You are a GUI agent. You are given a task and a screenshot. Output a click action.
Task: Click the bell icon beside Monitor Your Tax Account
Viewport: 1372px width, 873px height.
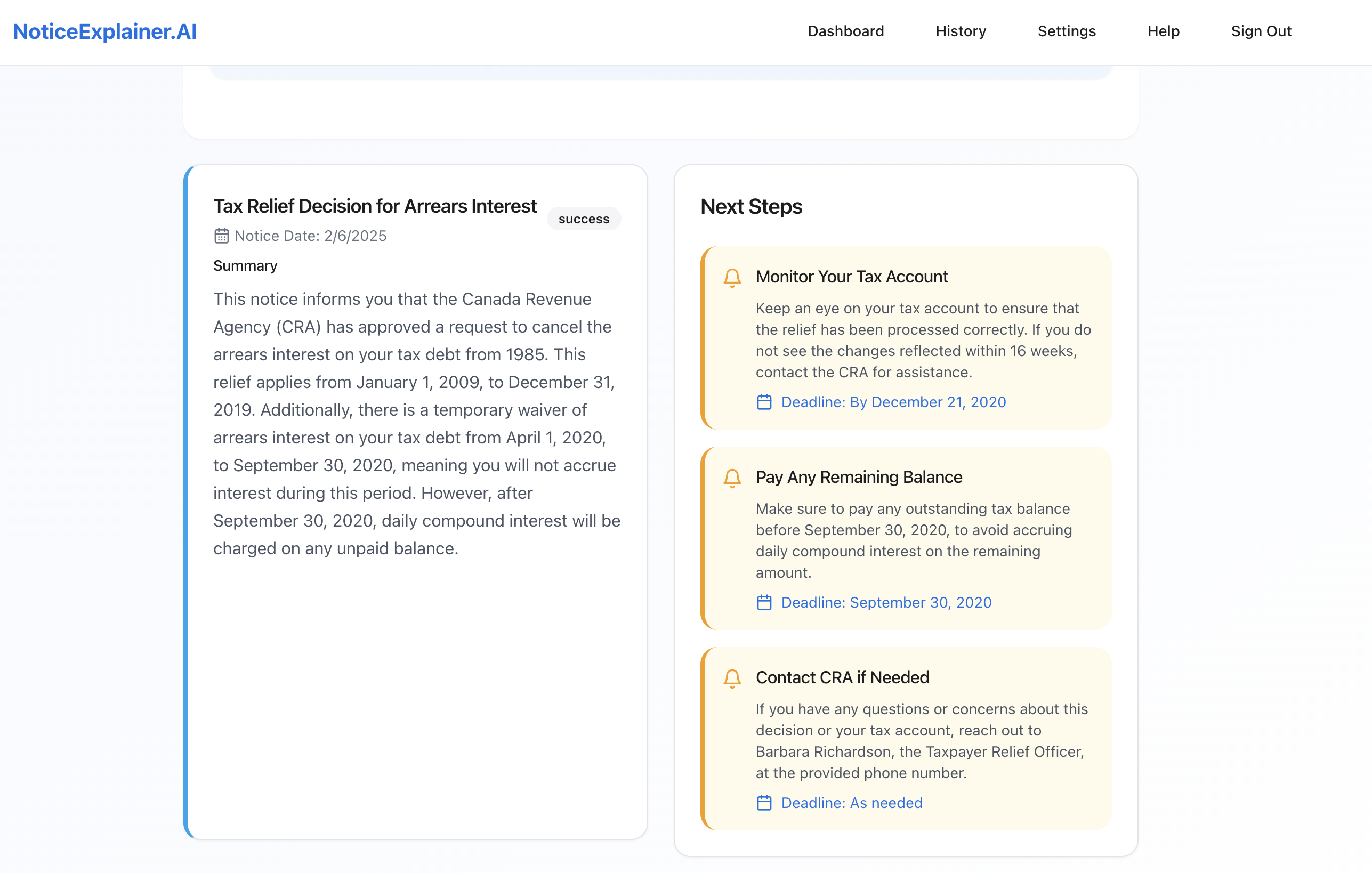[x=732, y=278]
